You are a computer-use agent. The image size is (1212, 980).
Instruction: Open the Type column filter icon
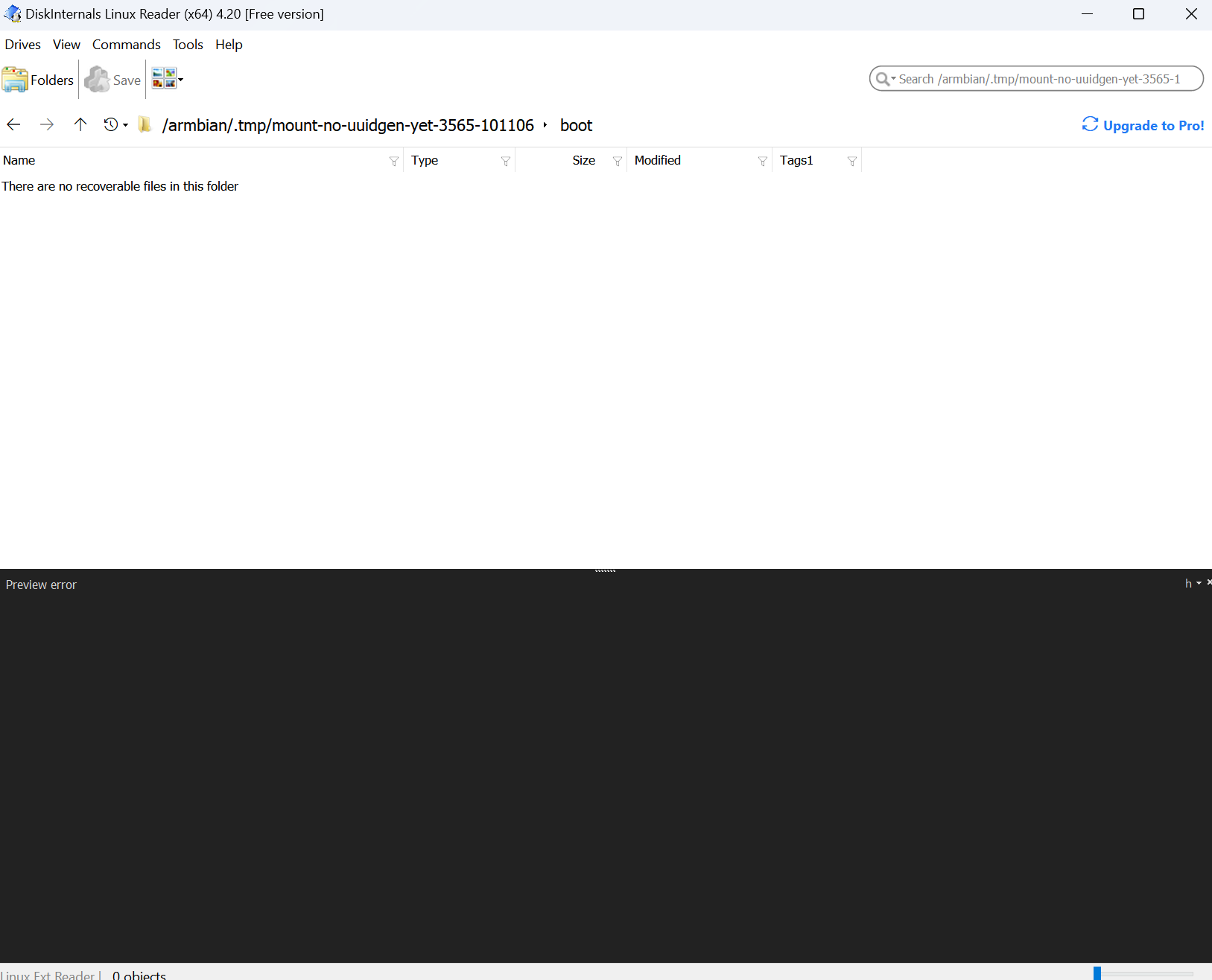[506, 161]
